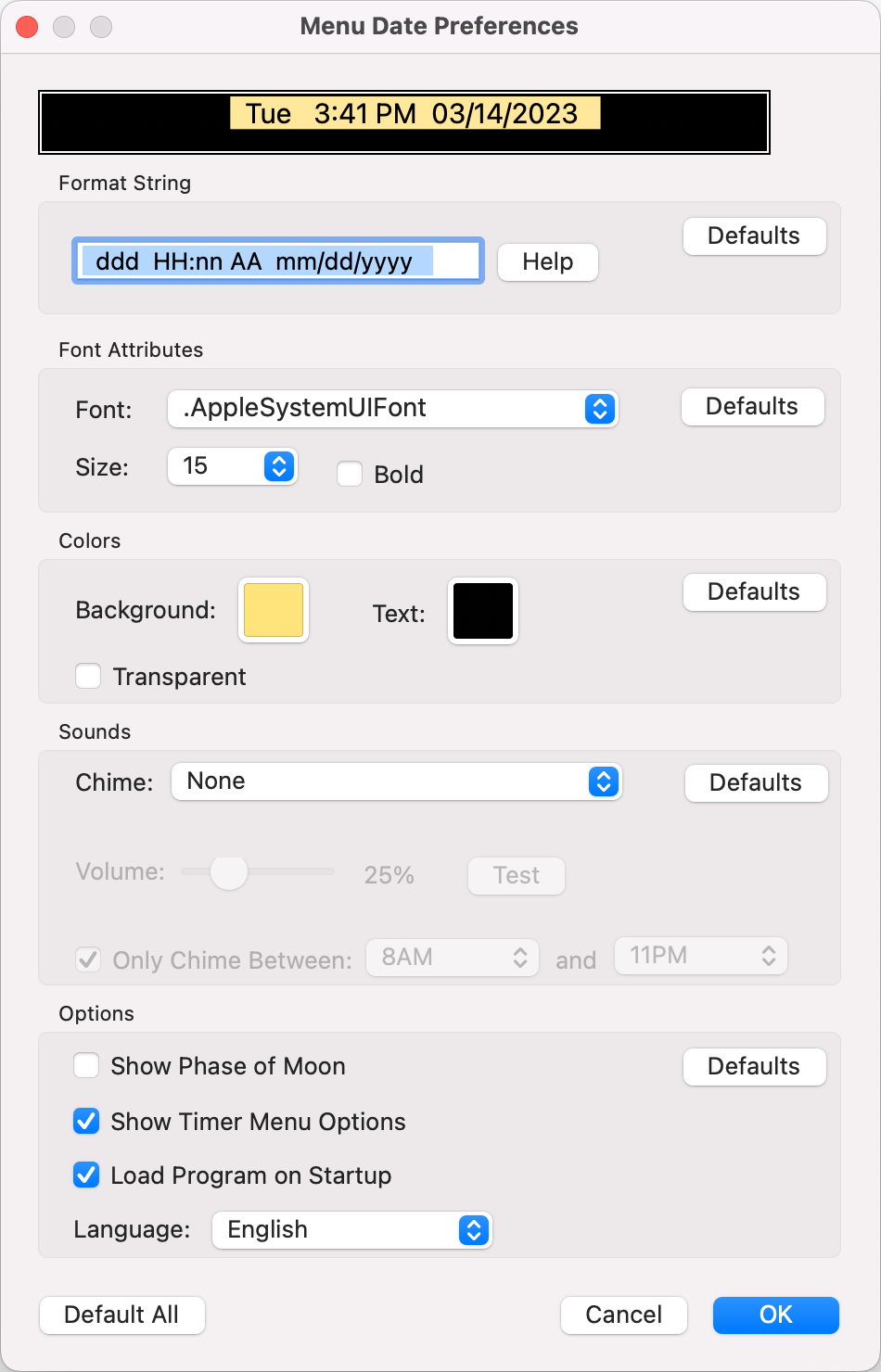Image resolution: width=881 pixels, height=1372 pixels.
Task: Click into the Format String text field
Action: tap(278, 261)
